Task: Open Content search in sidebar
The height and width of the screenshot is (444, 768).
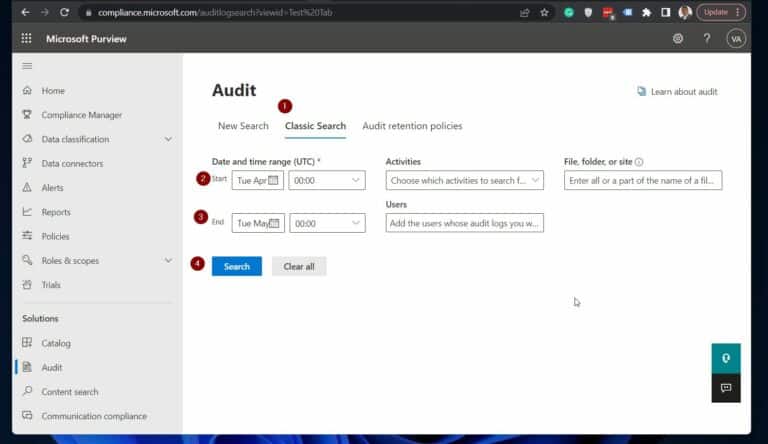Action: 70,392
